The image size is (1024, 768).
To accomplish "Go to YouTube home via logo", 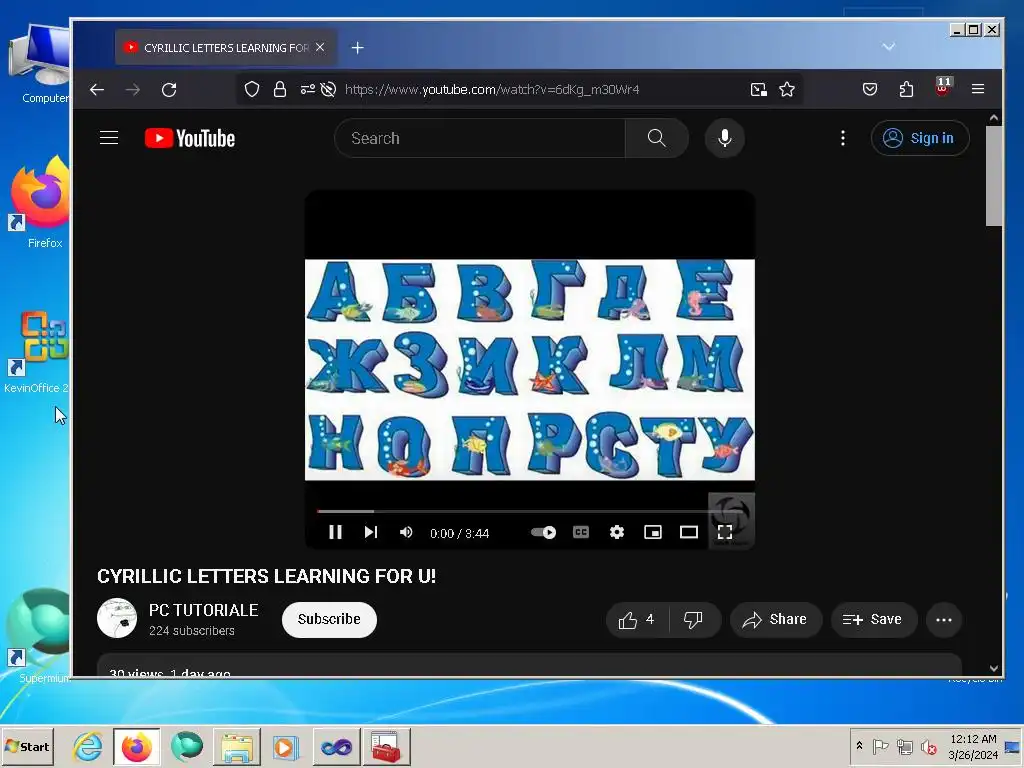I will (x=190, y=138).
